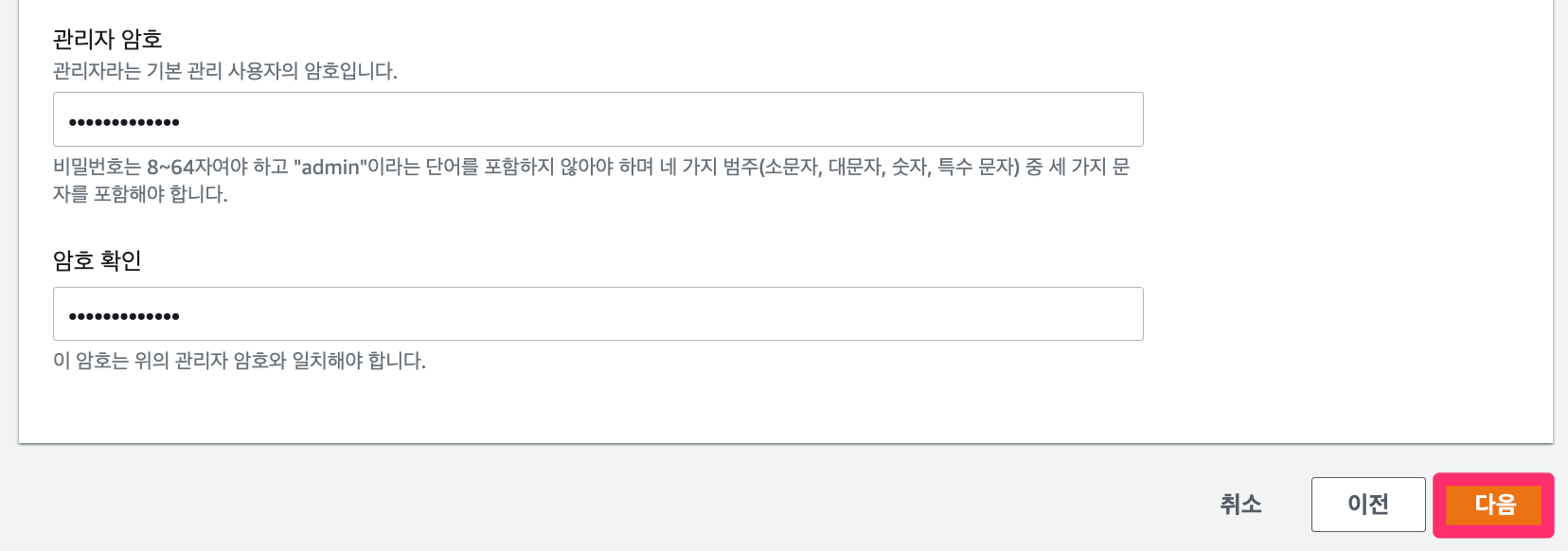
Task: Focus the 관리자 암호 password field
Action: click(598, 119)
